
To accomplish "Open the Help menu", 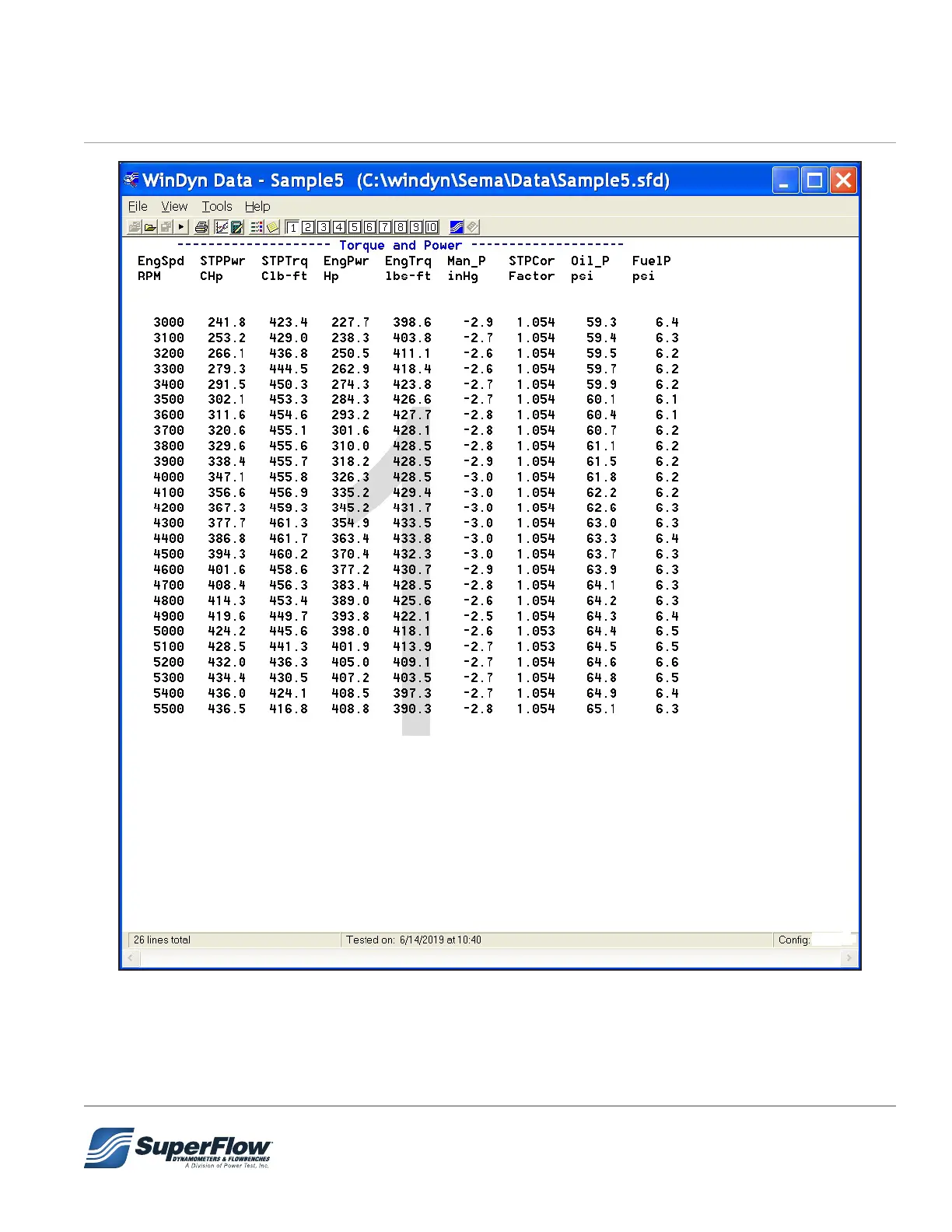I will [x=257, y=206].
